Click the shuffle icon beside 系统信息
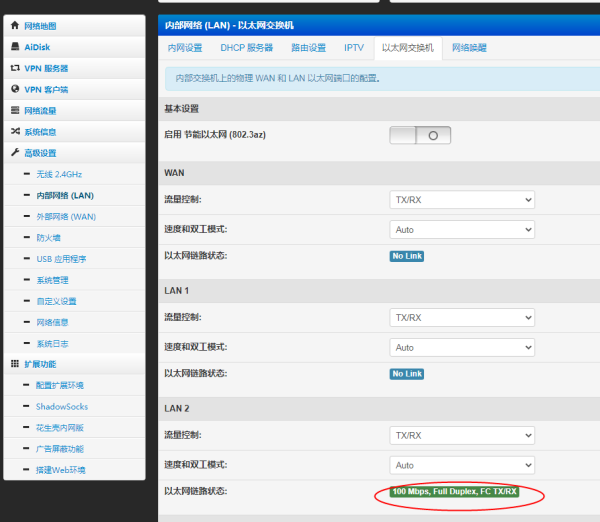The image size is (600, 522). 15,131
